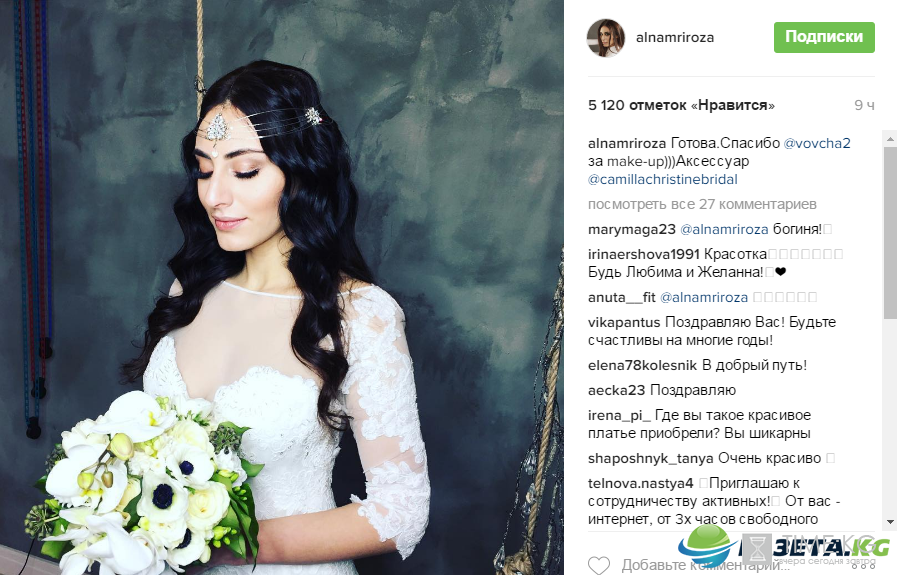The width and height of the screenshot is (897, 575).
Task: Open the elena78kolesnik commenter profile
Action: [x=642, y=365]
